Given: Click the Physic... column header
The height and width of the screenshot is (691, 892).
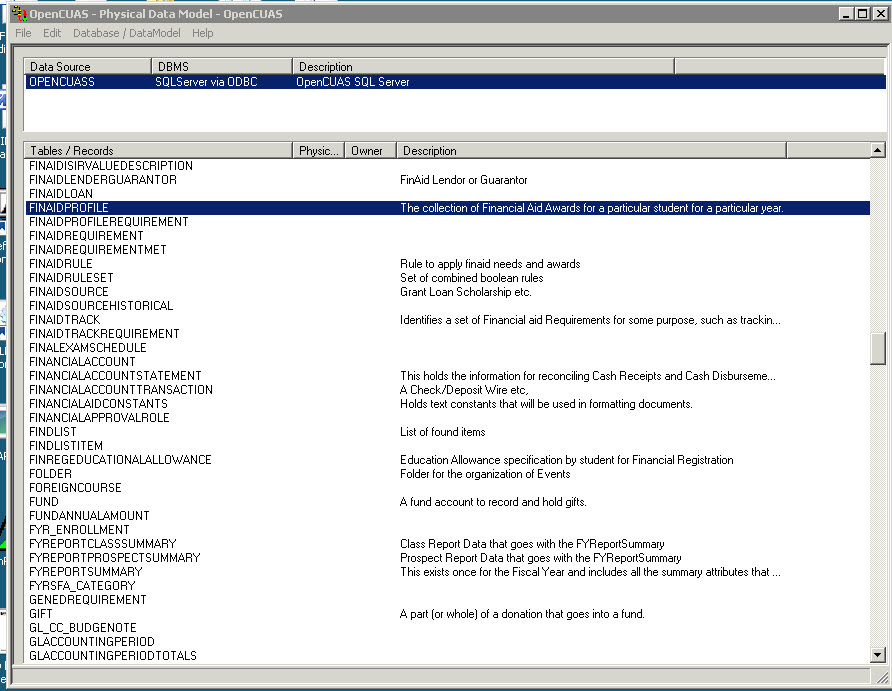Looking at the screenshot, I should tap(318, 151).
